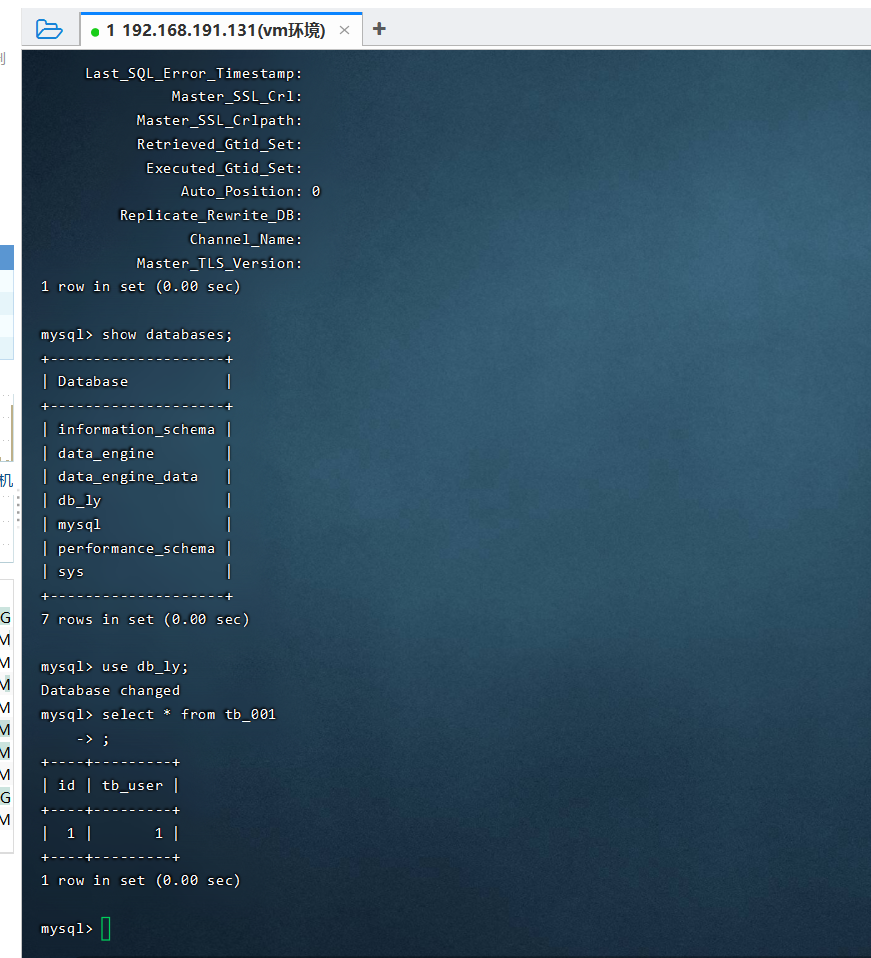Click the information_schema database entry
The image size is (871, 958).
coord(136,429)
